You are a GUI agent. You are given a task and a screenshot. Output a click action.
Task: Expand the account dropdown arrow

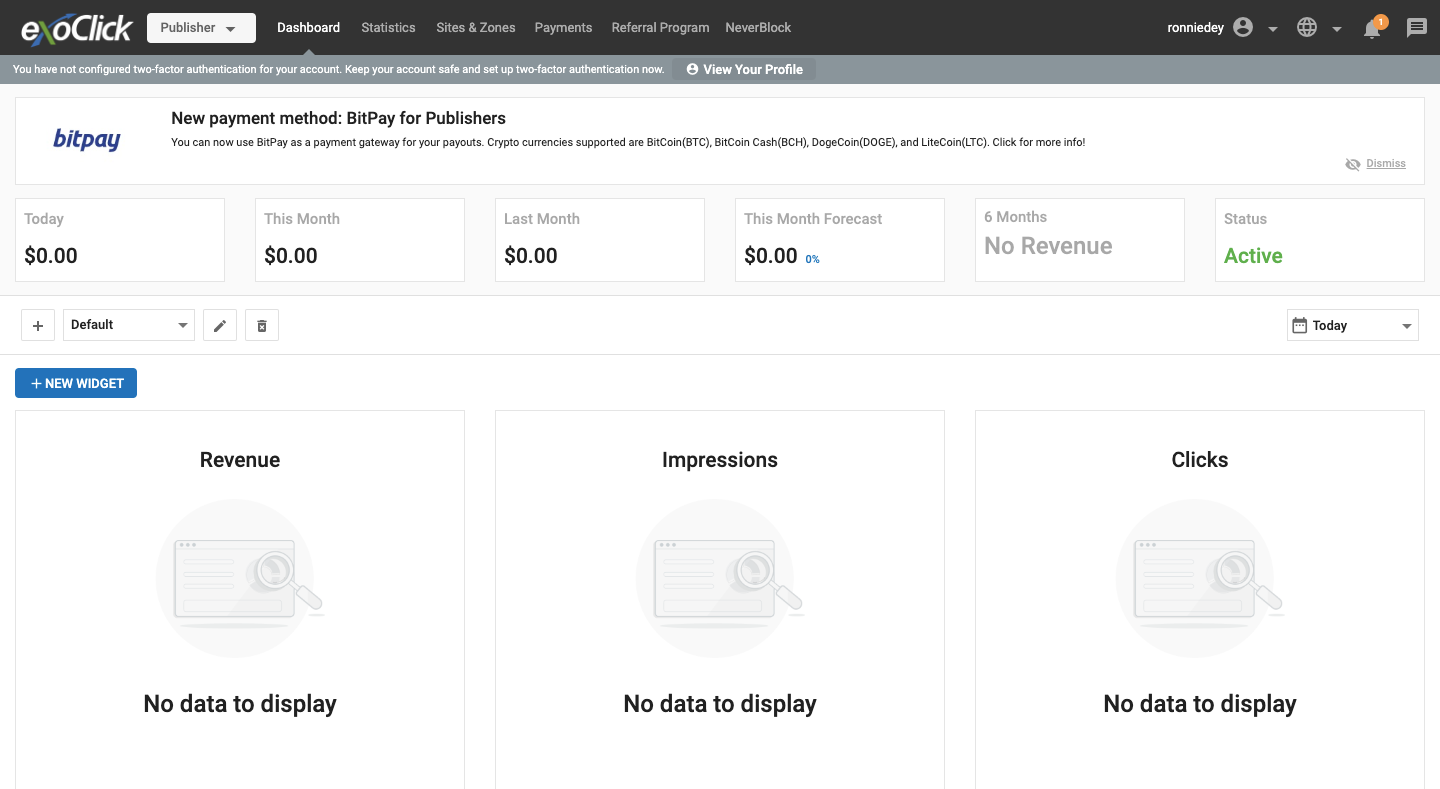1273,29
